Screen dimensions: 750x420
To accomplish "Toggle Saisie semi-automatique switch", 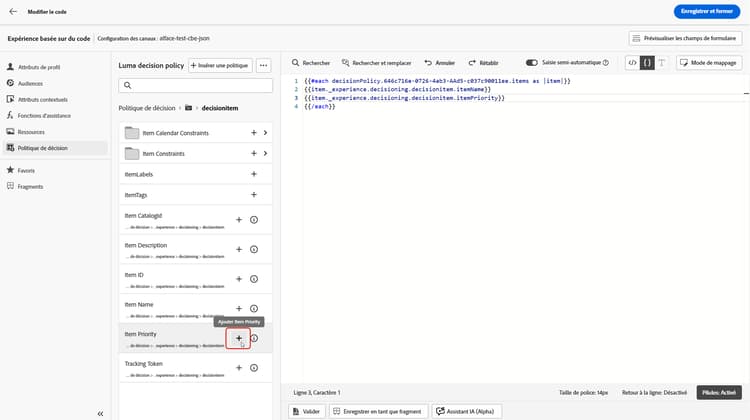I will (x=531, y=63).
